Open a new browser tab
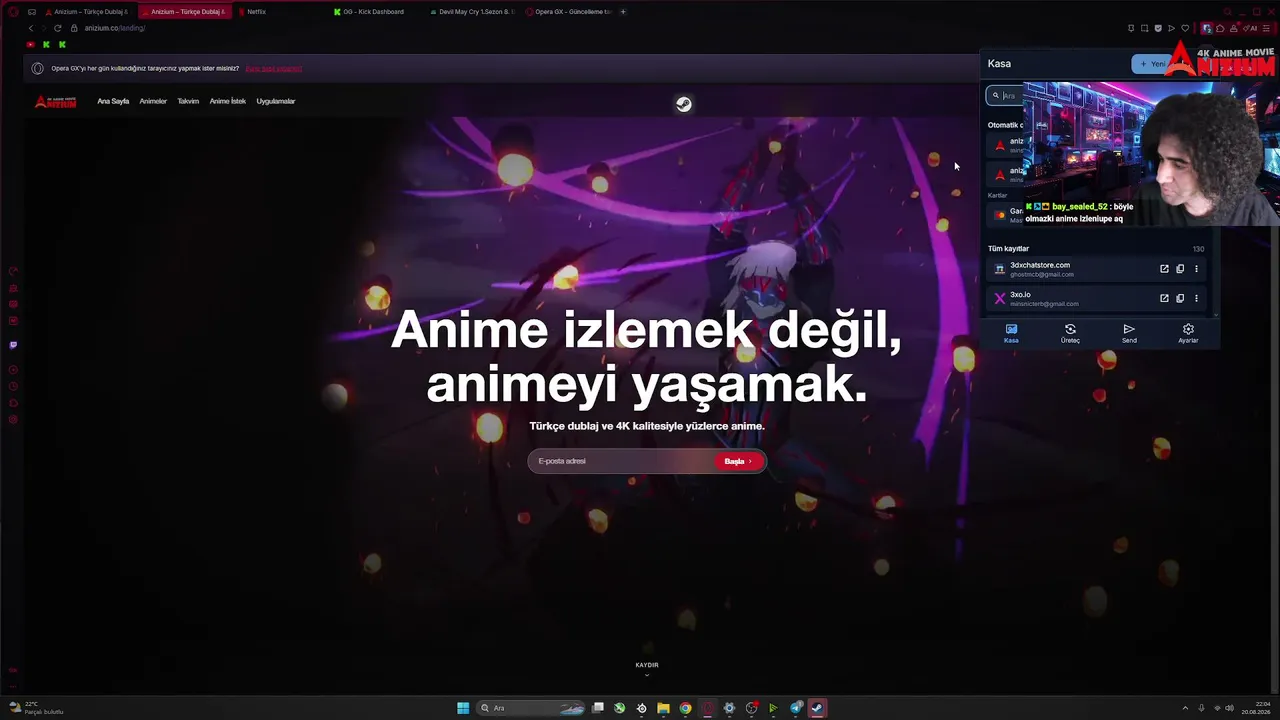 click(623, 12)
